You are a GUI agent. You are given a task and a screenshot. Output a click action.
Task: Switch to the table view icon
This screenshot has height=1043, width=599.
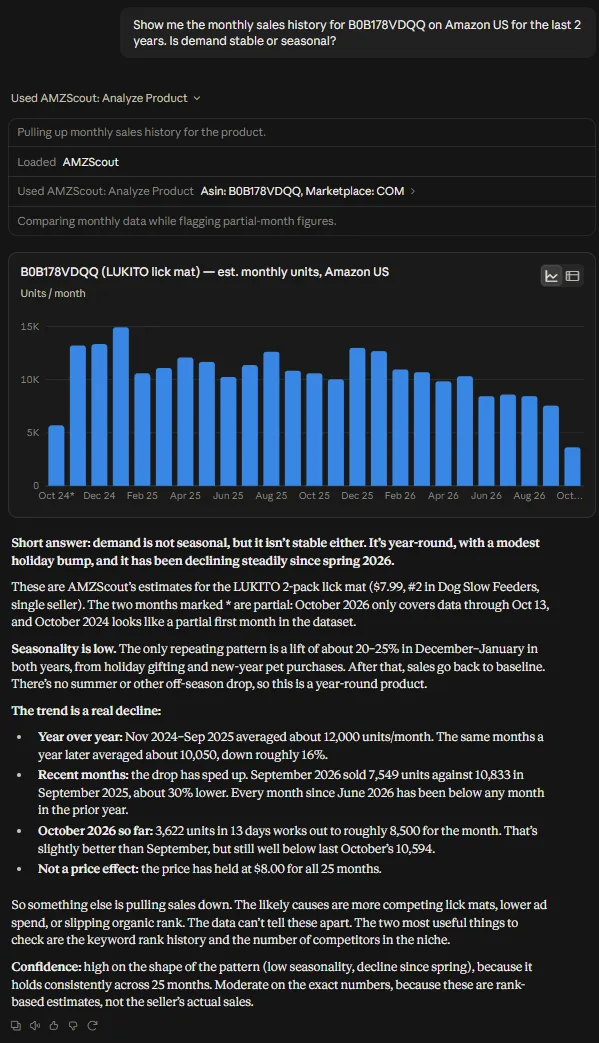click(x=572, y=276)
